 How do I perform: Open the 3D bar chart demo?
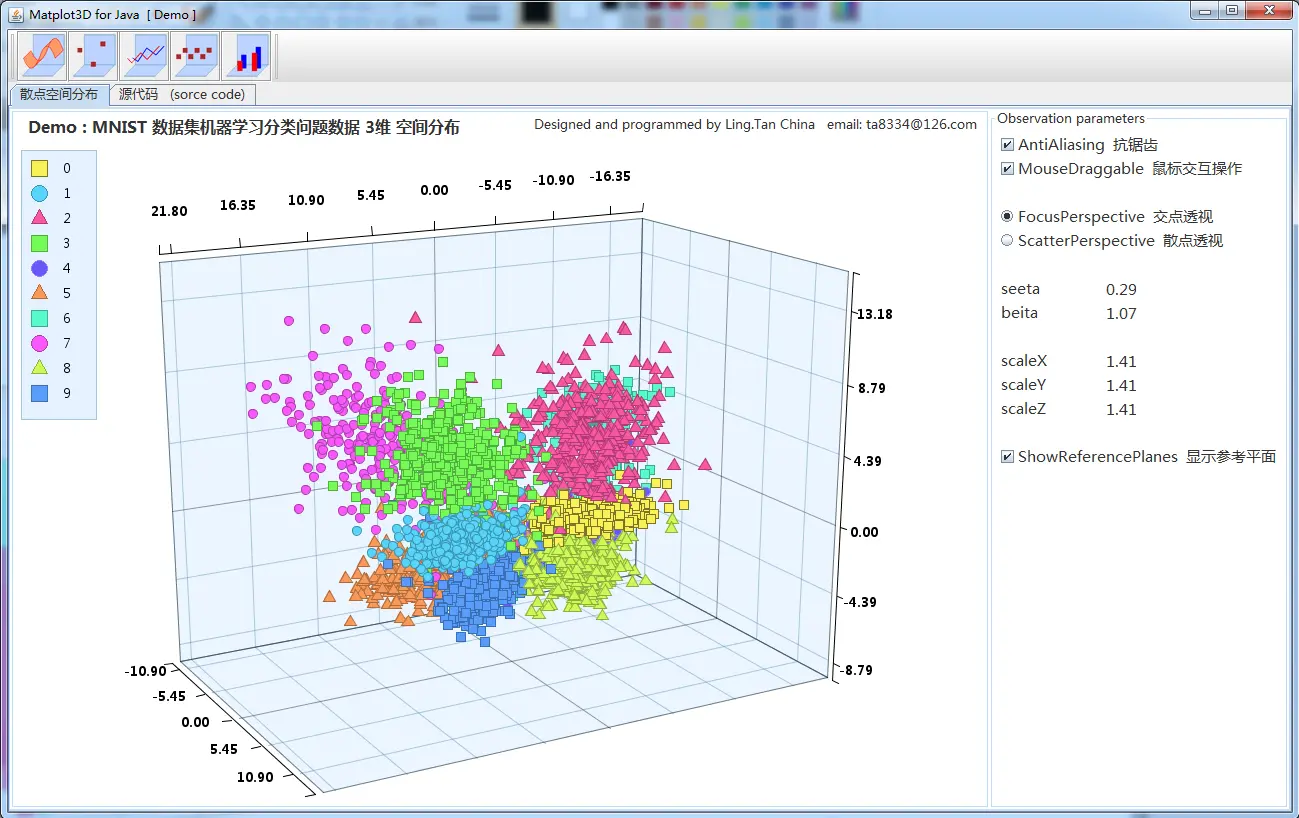[246, 56]
